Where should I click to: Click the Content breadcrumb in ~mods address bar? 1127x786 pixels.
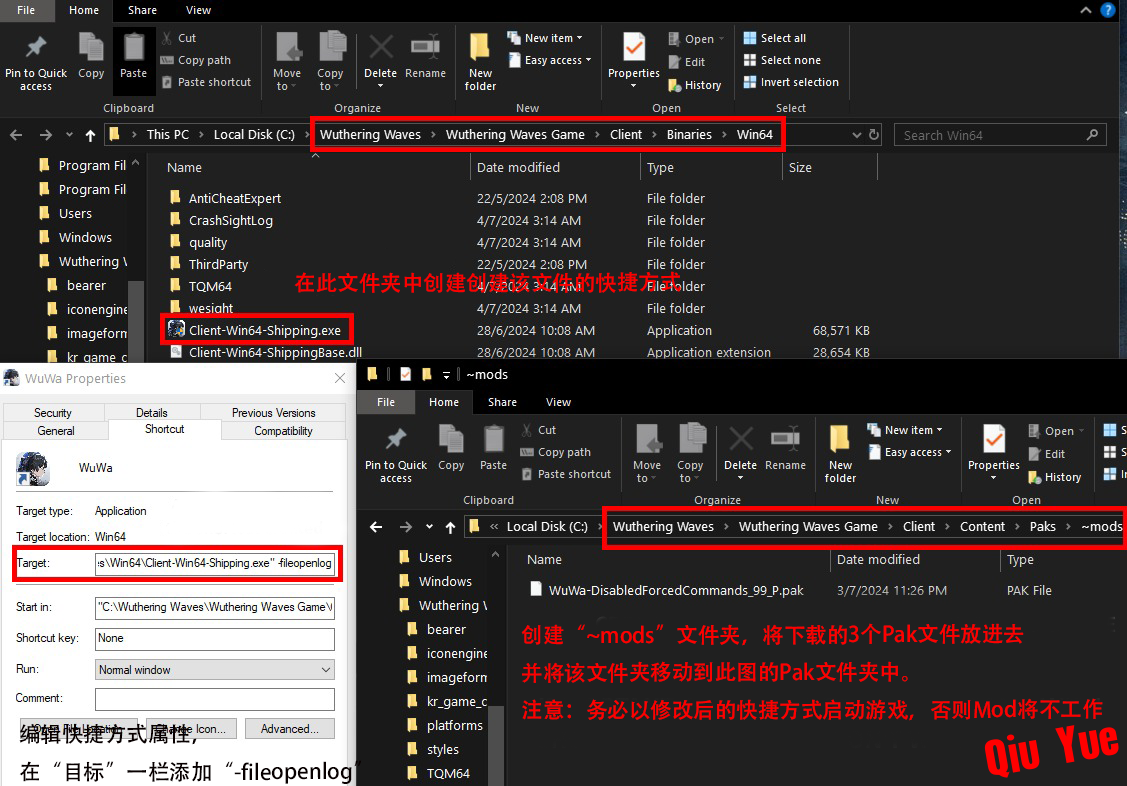[x=983, y=527]
